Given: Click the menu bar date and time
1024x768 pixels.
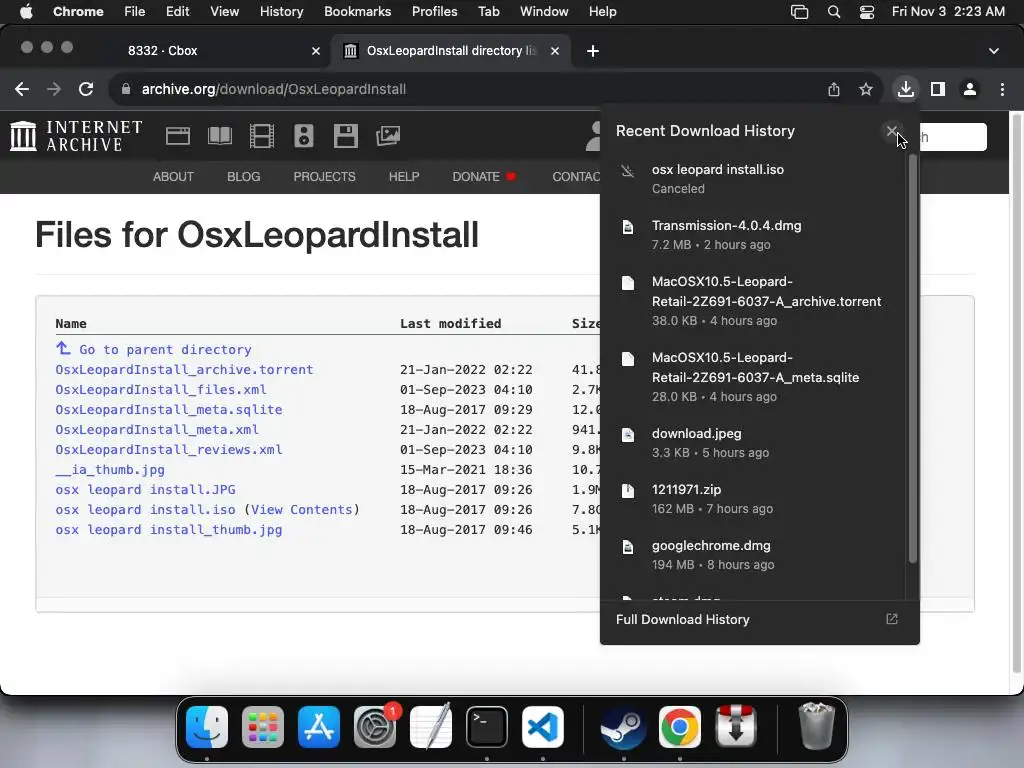Looking at the screenshot, I should [x=948, y=12].
